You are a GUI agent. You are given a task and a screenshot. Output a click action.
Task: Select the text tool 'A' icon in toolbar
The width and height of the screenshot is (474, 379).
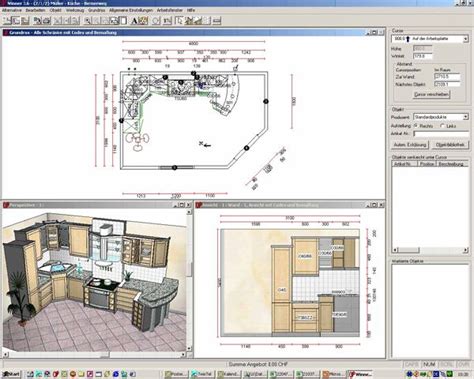tap(134, 21)
